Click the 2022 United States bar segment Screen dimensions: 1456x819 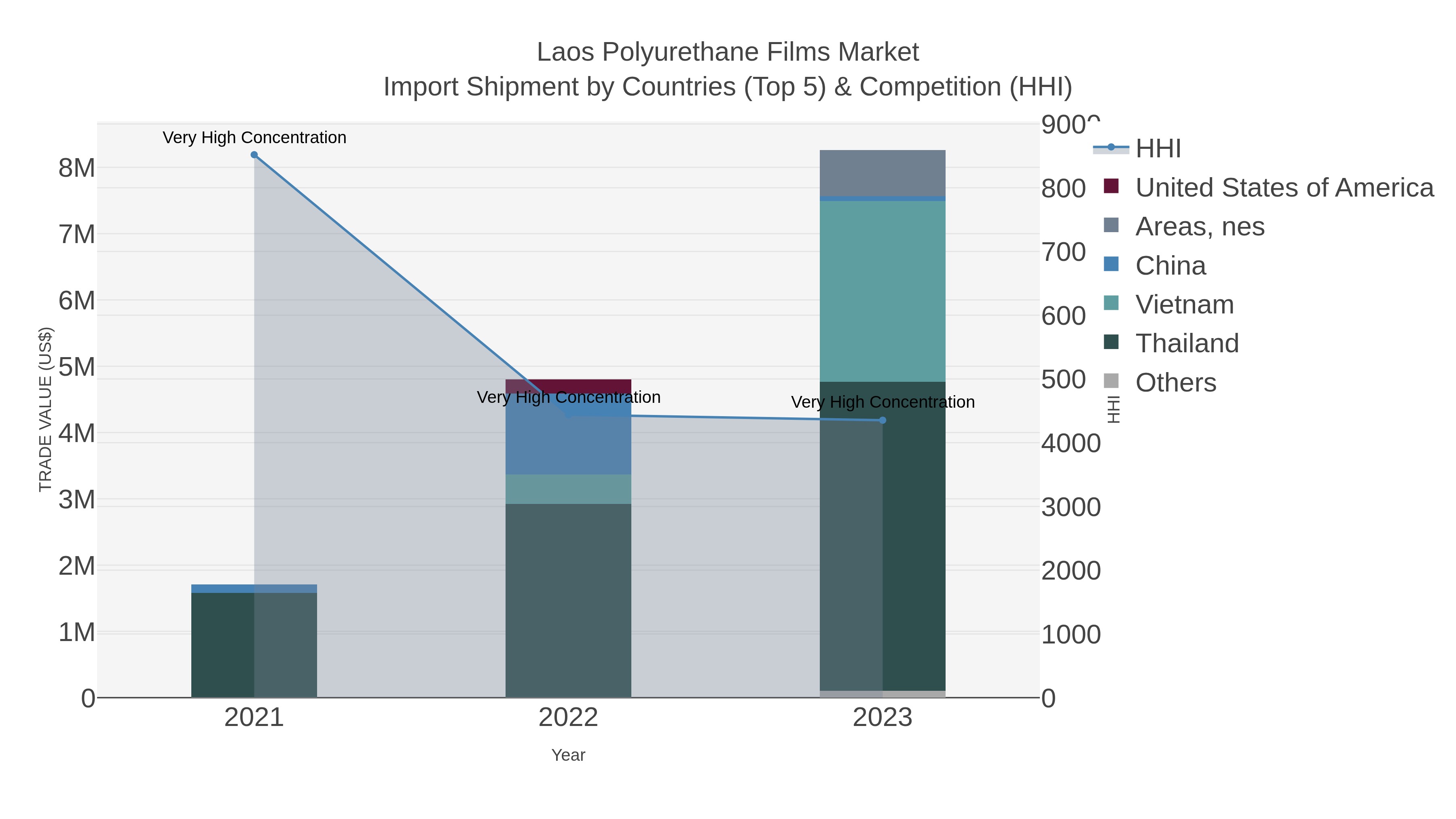click(568, 386)
